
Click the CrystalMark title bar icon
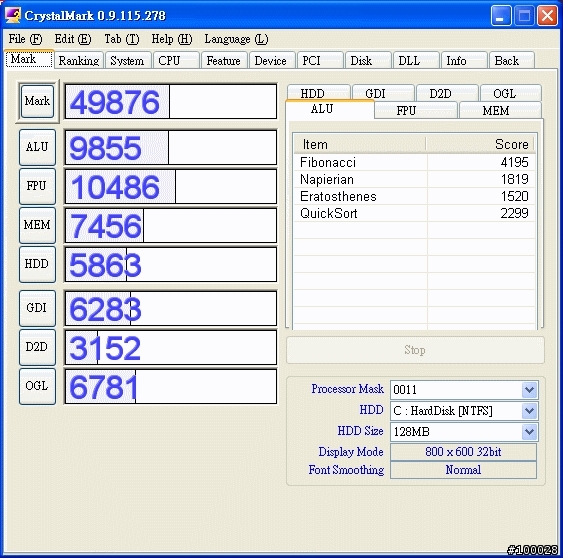point(13,15)
